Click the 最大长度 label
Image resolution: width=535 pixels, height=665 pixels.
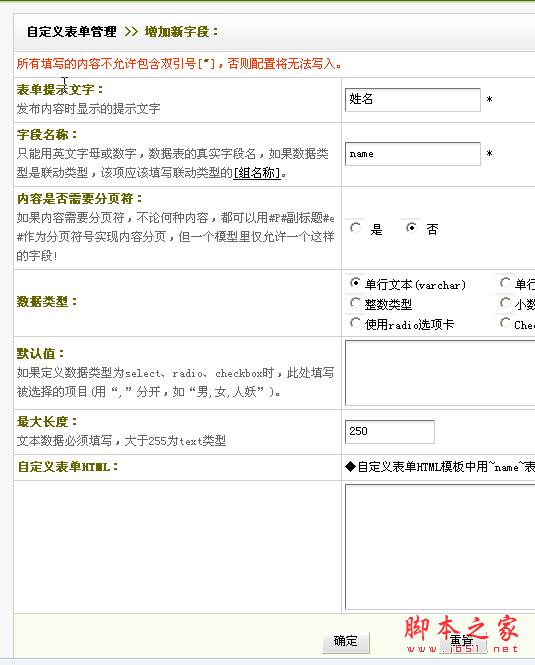[x=47, y=422]
